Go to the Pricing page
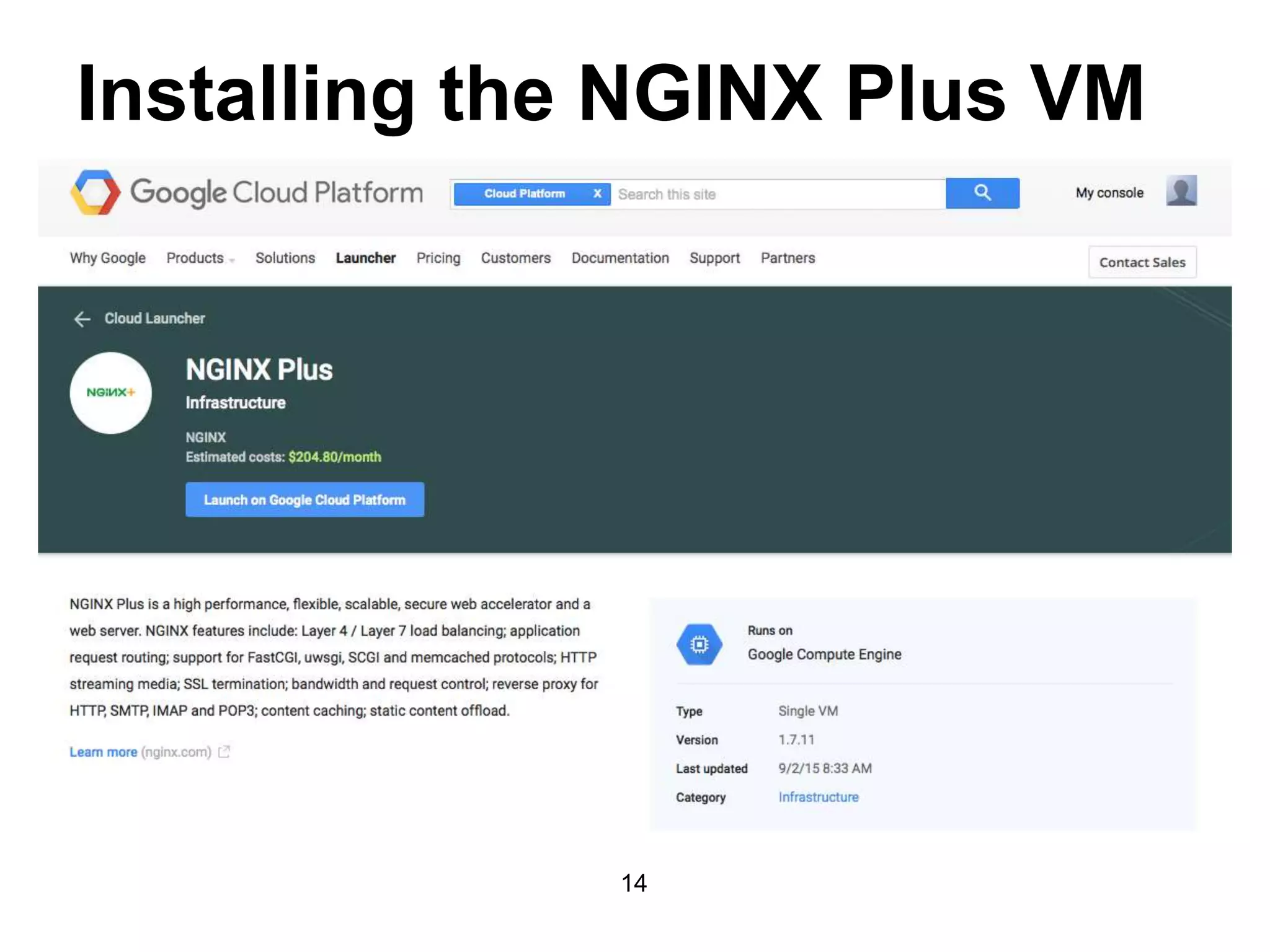 coord(438,258)
